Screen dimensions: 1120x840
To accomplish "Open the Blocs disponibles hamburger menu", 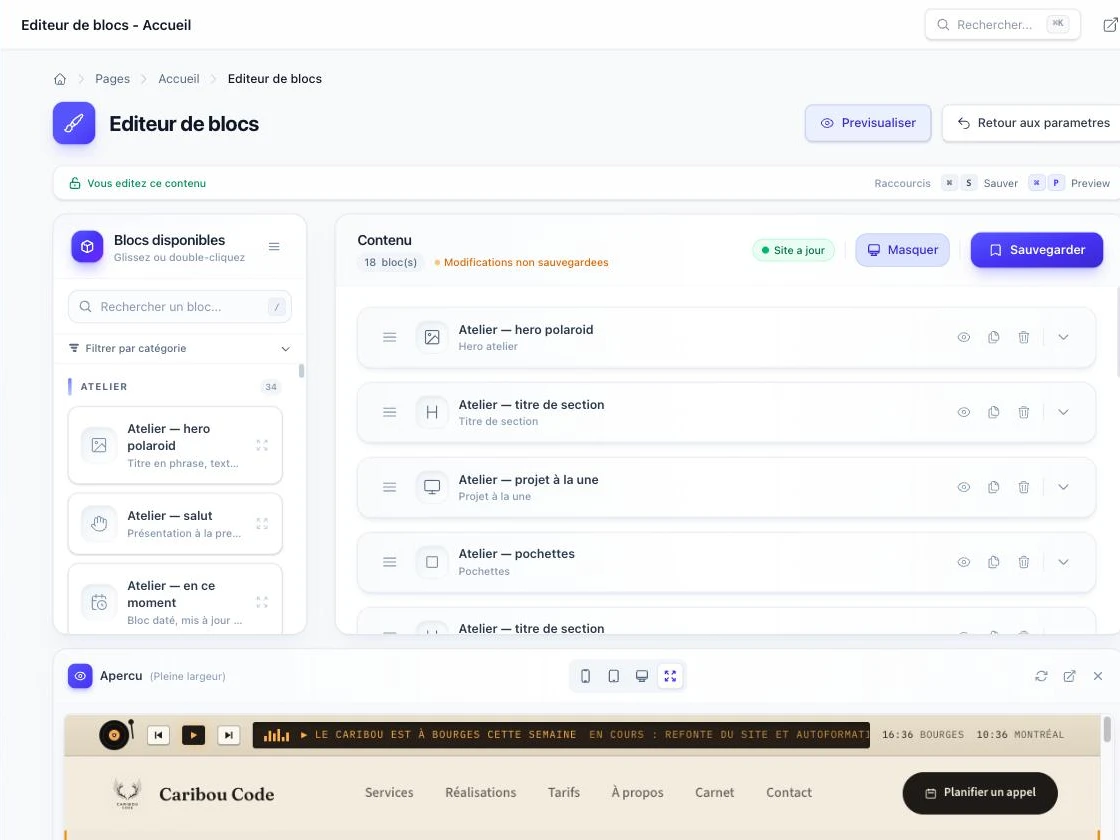I will (x=274, y=246).
